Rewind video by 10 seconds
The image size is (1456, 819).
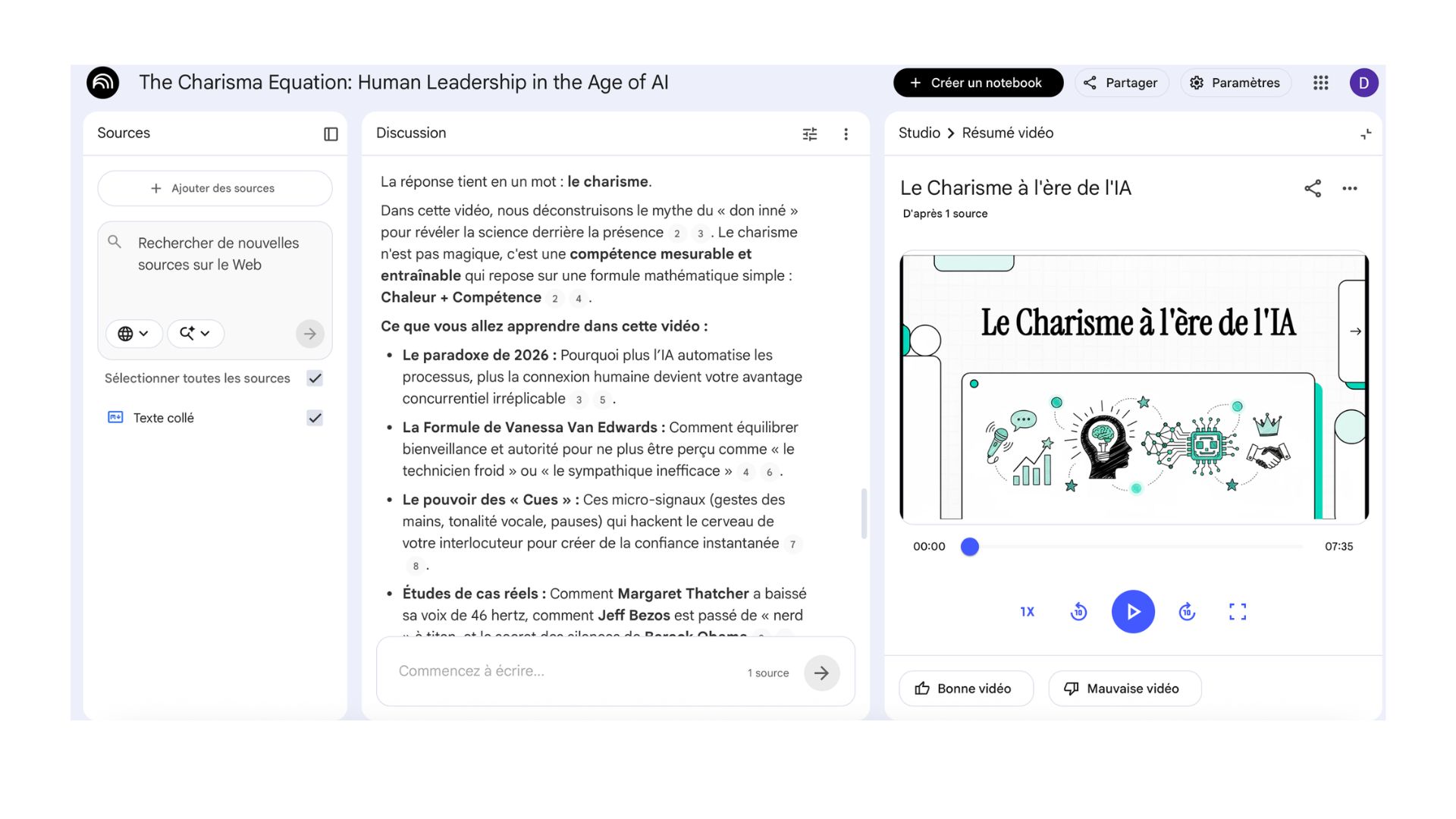1078,611
